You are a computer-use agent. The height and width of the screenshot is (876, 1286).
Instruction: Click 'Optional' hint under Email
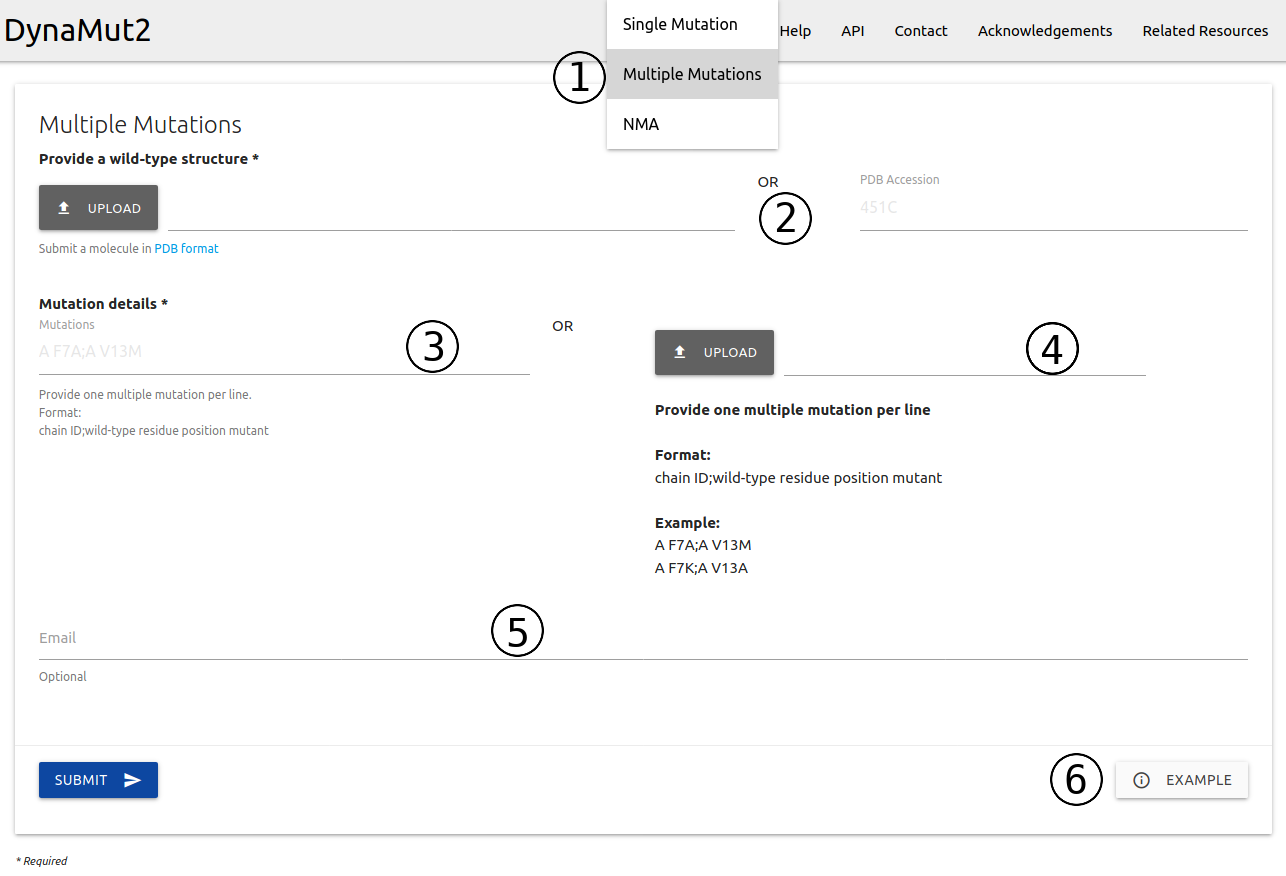(x=63, y=677)
